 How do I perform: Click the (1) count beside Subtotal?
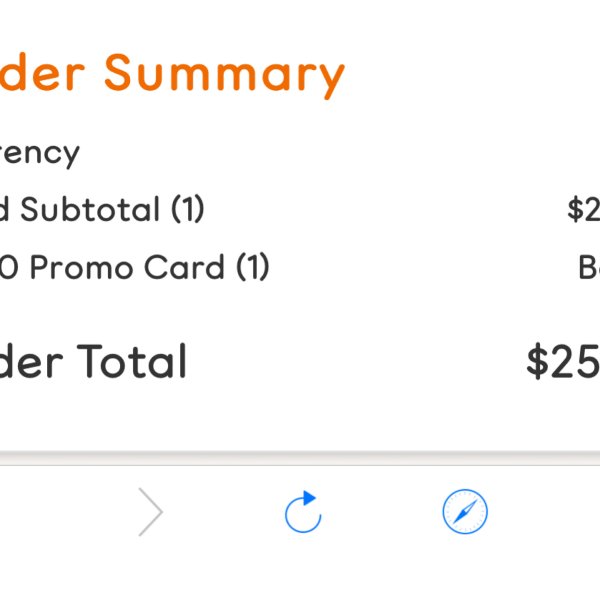pos(188,209)
